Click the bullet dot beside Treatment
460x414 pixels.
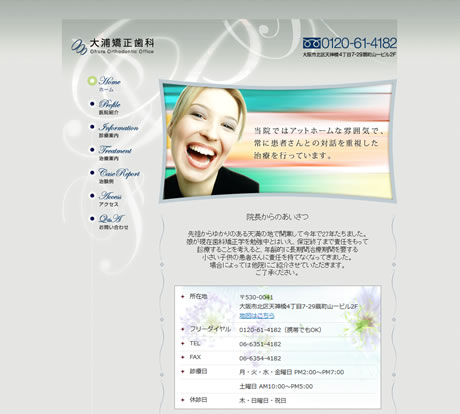click(92, 150)
